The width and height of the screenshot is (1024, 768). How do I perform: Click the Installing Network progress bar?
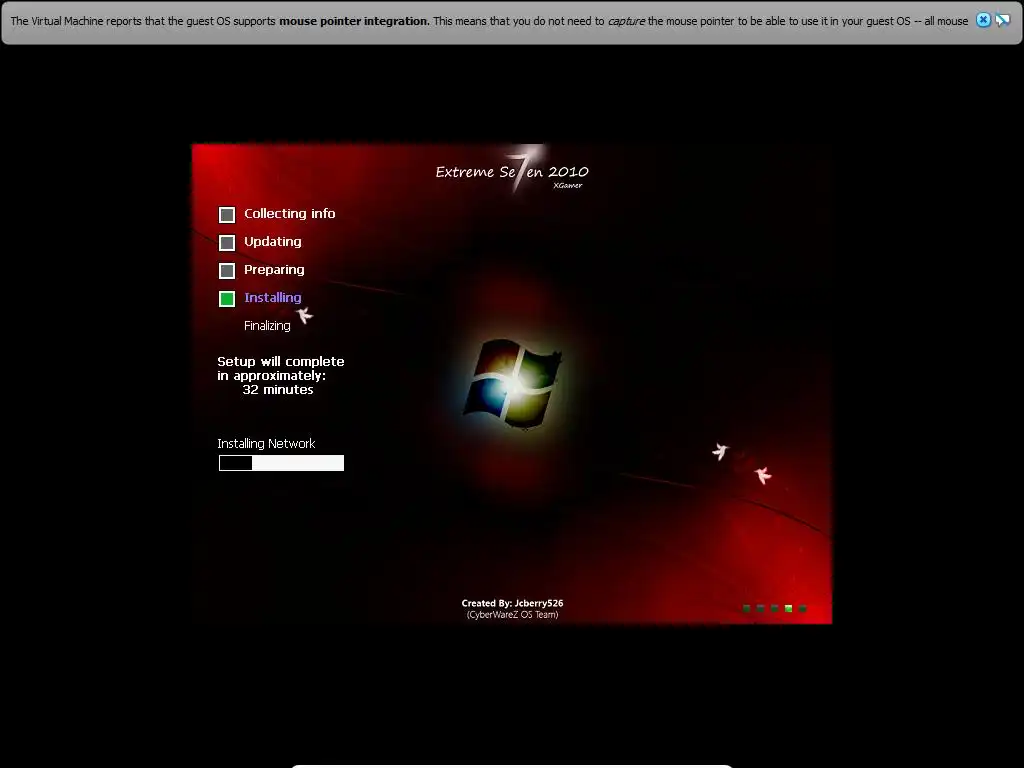[x=281, y=463]
